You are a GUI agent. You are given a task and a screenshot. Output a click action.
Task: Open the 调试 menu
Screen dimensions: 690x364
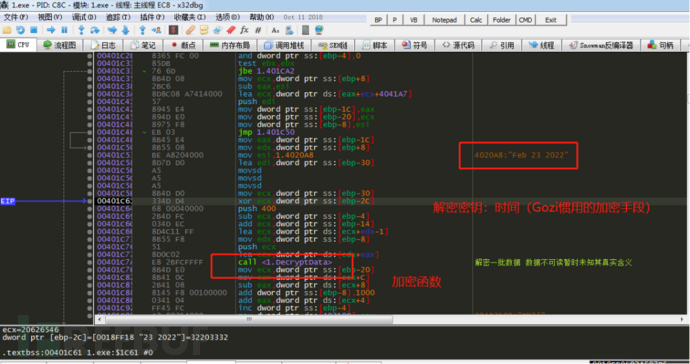(x=84, y=17)
